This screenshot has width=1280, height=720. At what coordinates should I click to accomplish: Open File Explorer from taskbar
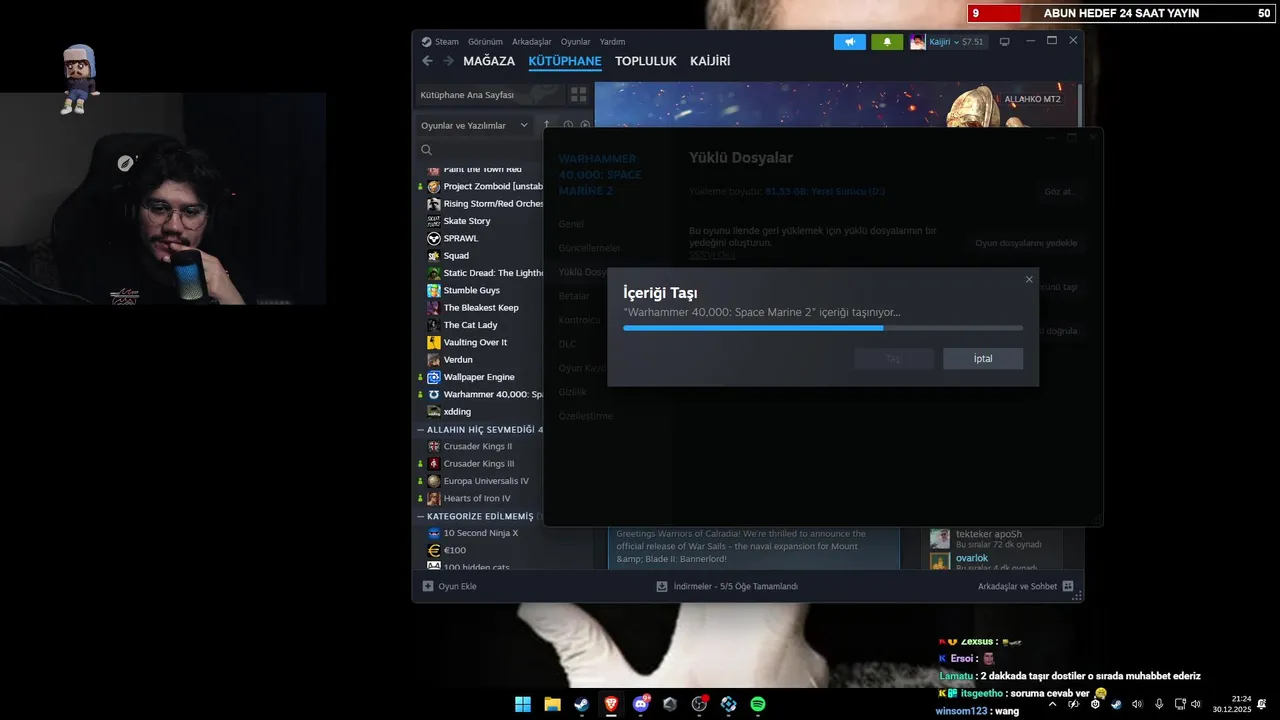[552, 704]
